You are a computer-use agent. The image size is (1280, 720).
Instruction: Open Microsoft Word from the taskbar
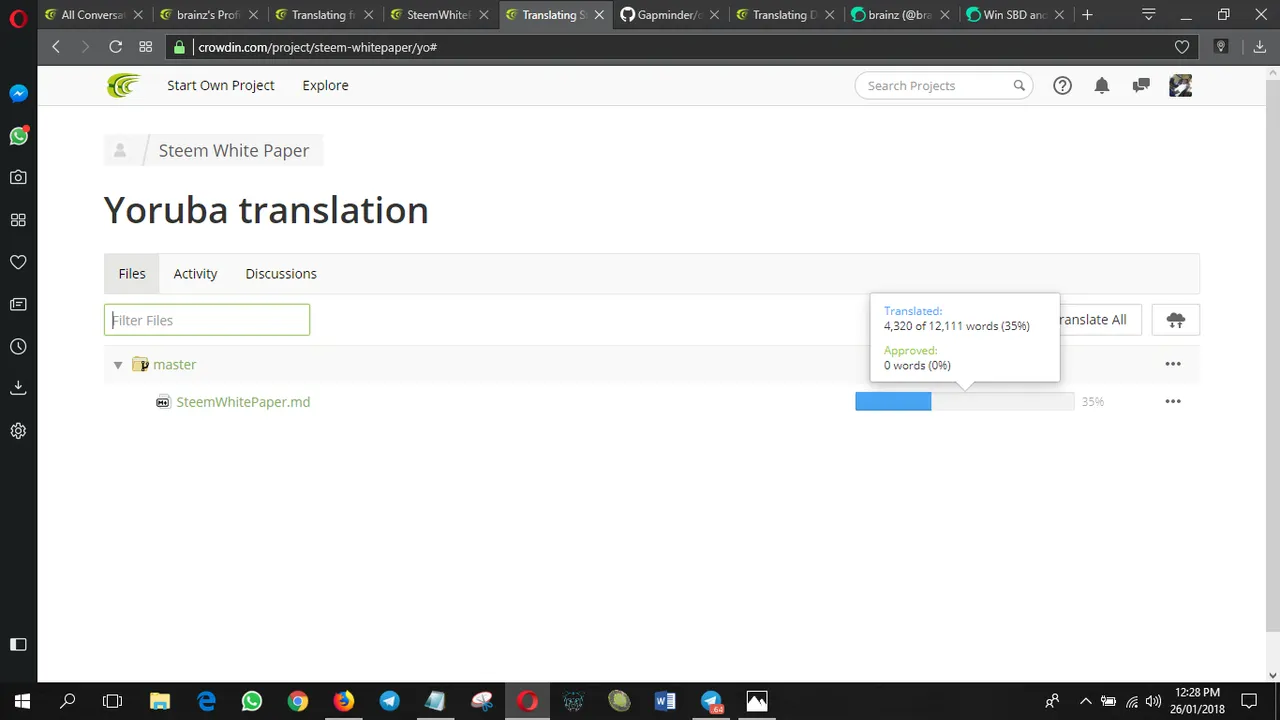(x=665, y=701)
